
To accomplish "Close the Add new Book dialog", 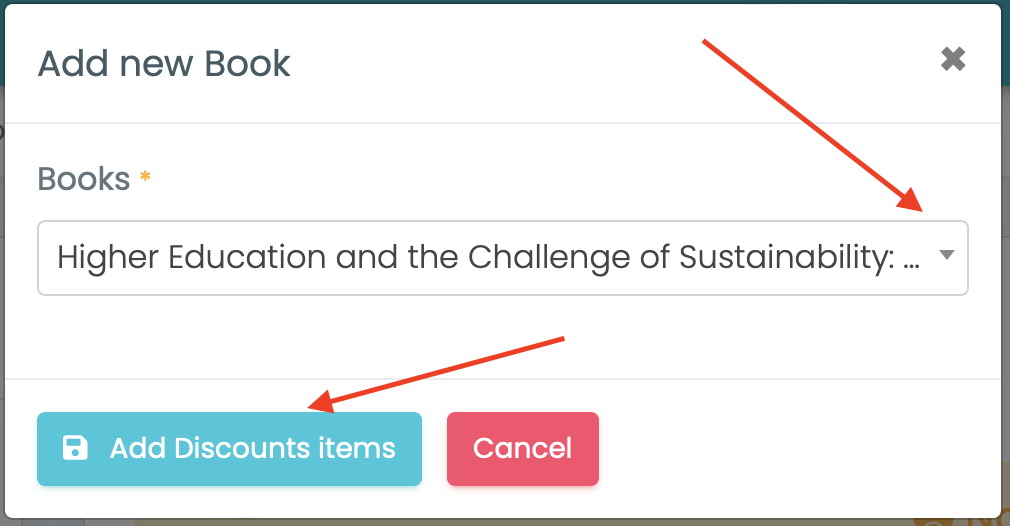I will 953,60.
